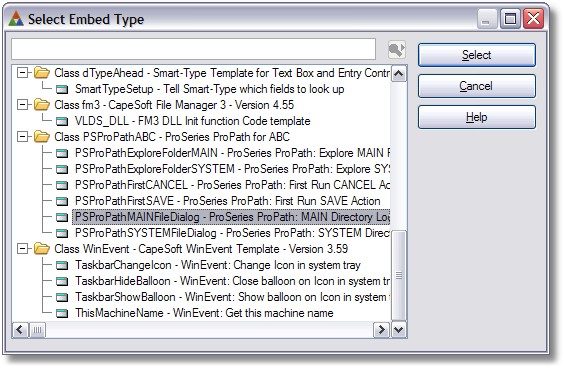
Task: Click the horizontal scrollbar right arrow
Action: tap(381, 329)
